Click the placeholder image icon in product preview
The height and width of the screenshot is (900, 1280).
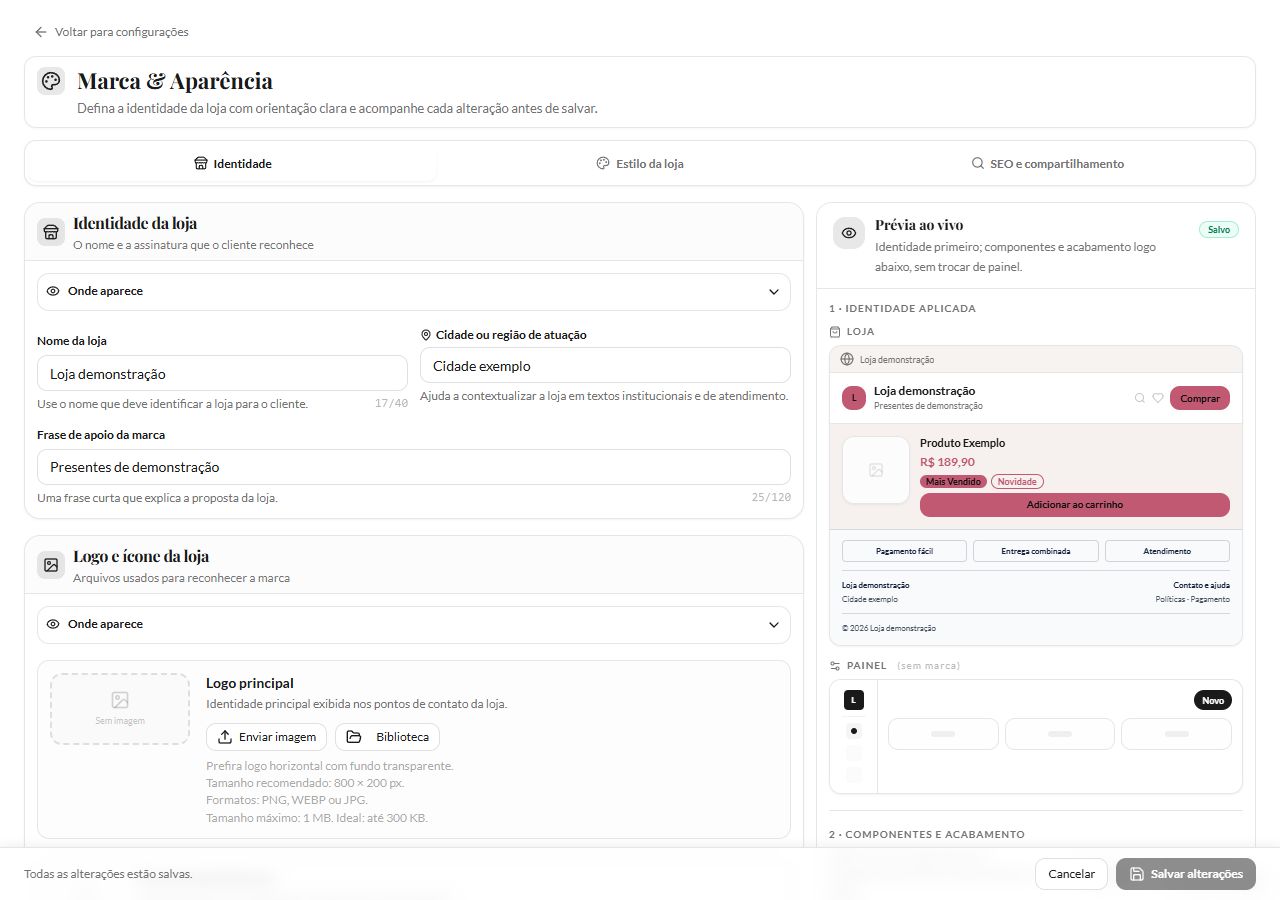[876, 470]
